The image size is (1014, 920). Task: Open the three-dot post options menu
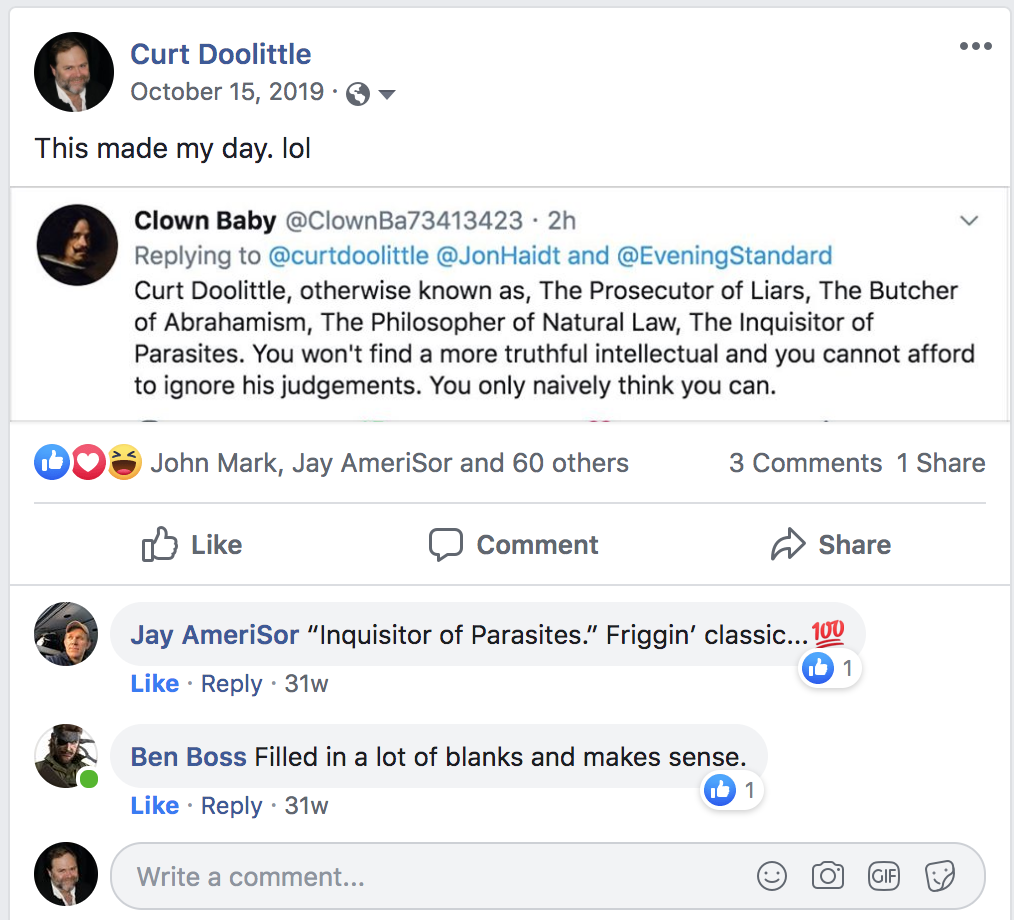point(975,47)
